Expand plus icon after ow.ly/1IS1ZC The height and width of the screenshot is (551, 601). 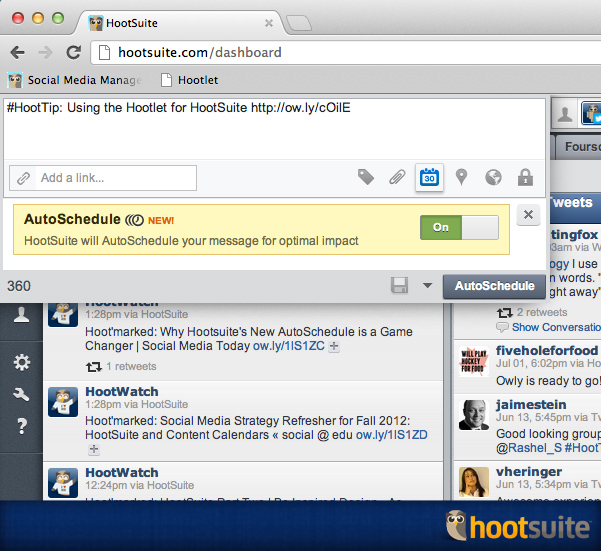[334, 346]
